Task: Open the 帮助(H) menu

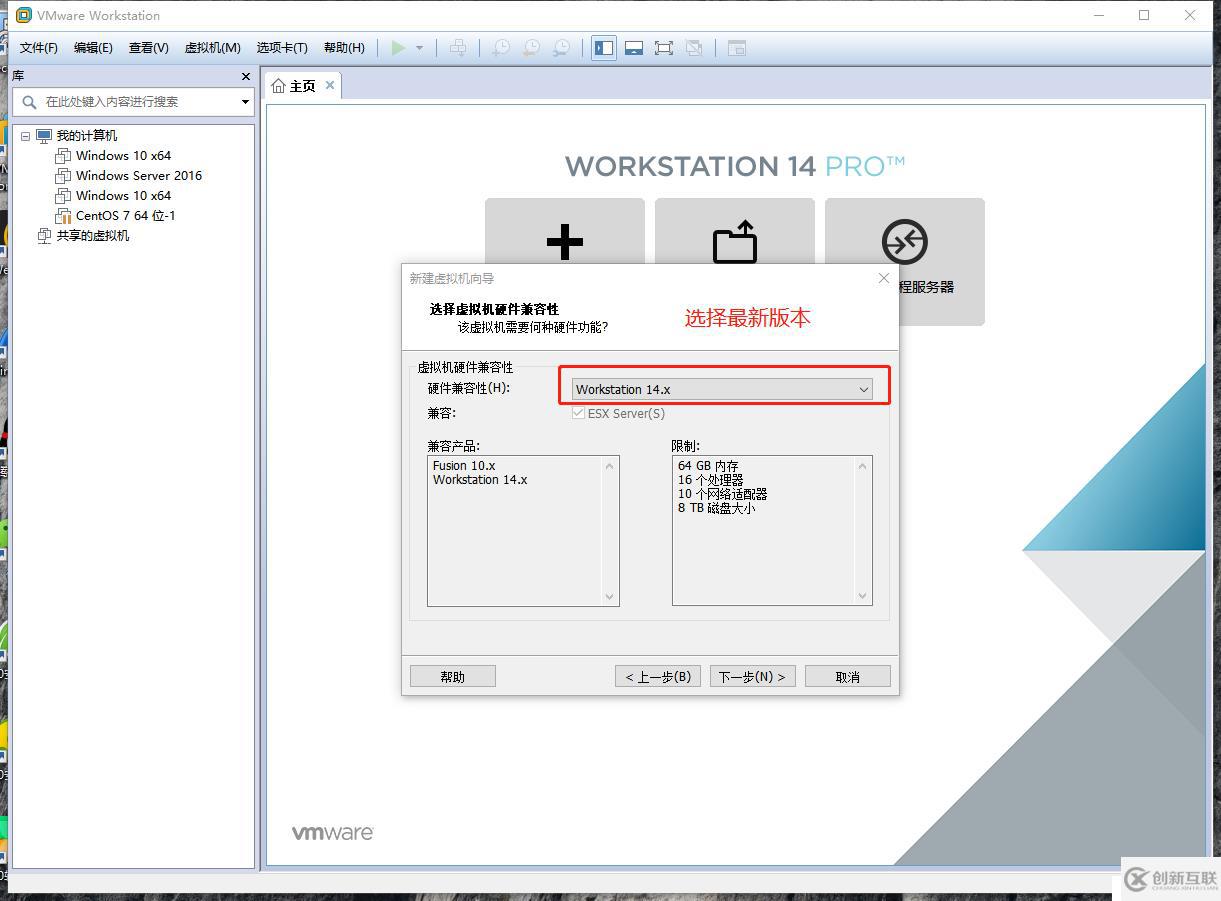Action: (344, 48)
